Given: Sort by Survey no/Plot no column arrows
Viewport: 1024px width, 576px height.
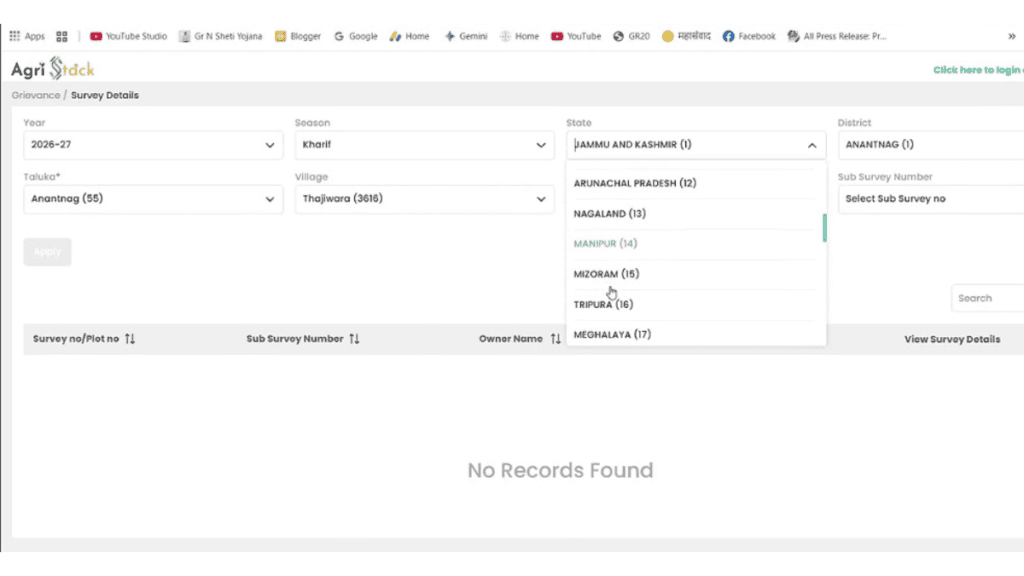Looking at the screenshot, I should pos(130,338).
